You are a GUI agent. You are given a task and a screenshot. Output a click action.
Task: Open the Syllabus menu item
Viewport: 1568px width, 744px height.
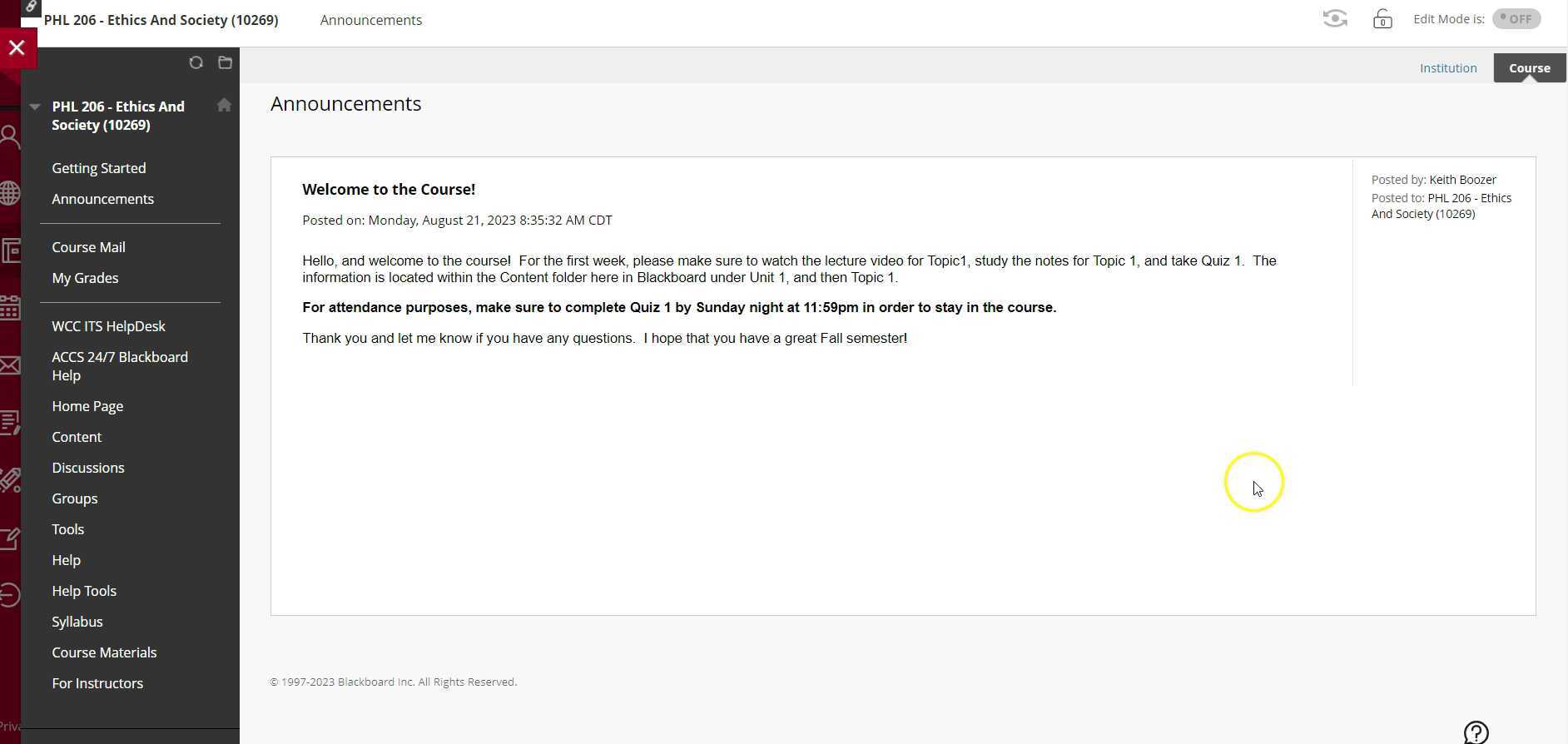(77, 622)
